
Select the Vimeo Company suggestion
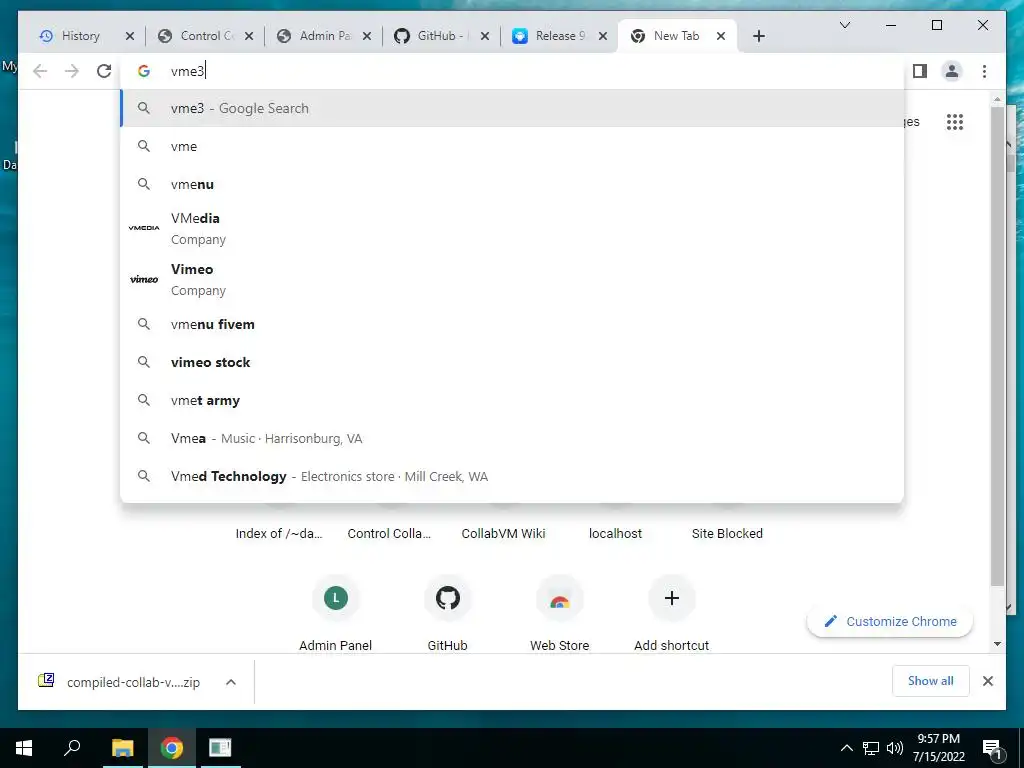click(513, 280)
